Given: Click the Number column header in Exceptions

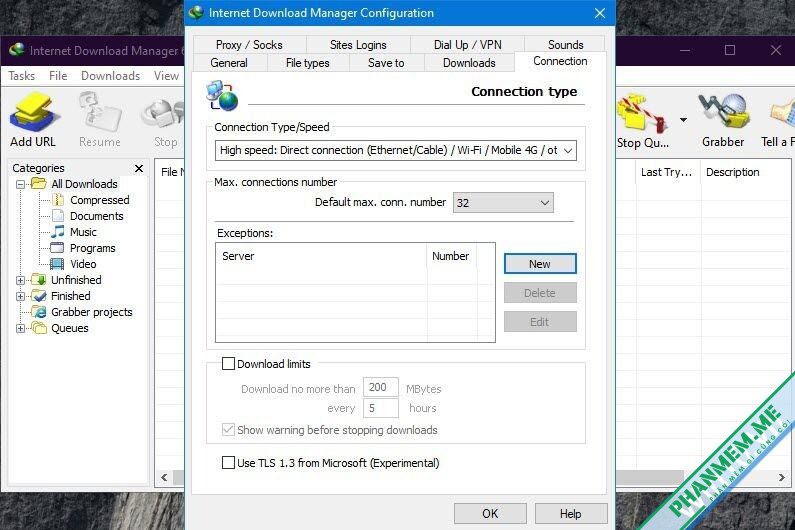Looking at the screenshot, I should (452, 256).
